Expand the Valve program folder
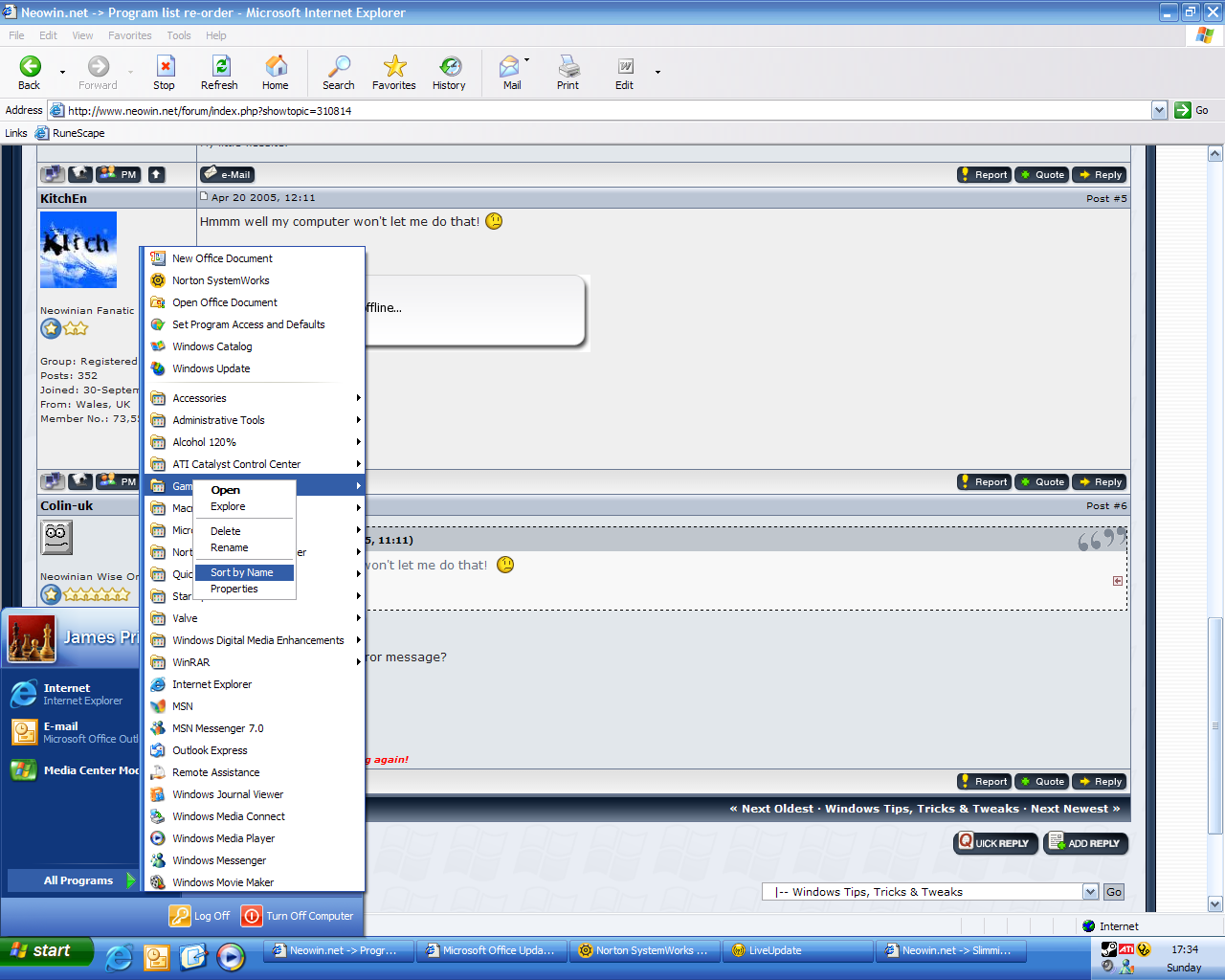The height and width of the screenshot is (980, 1225). click(x=254, y=618)
